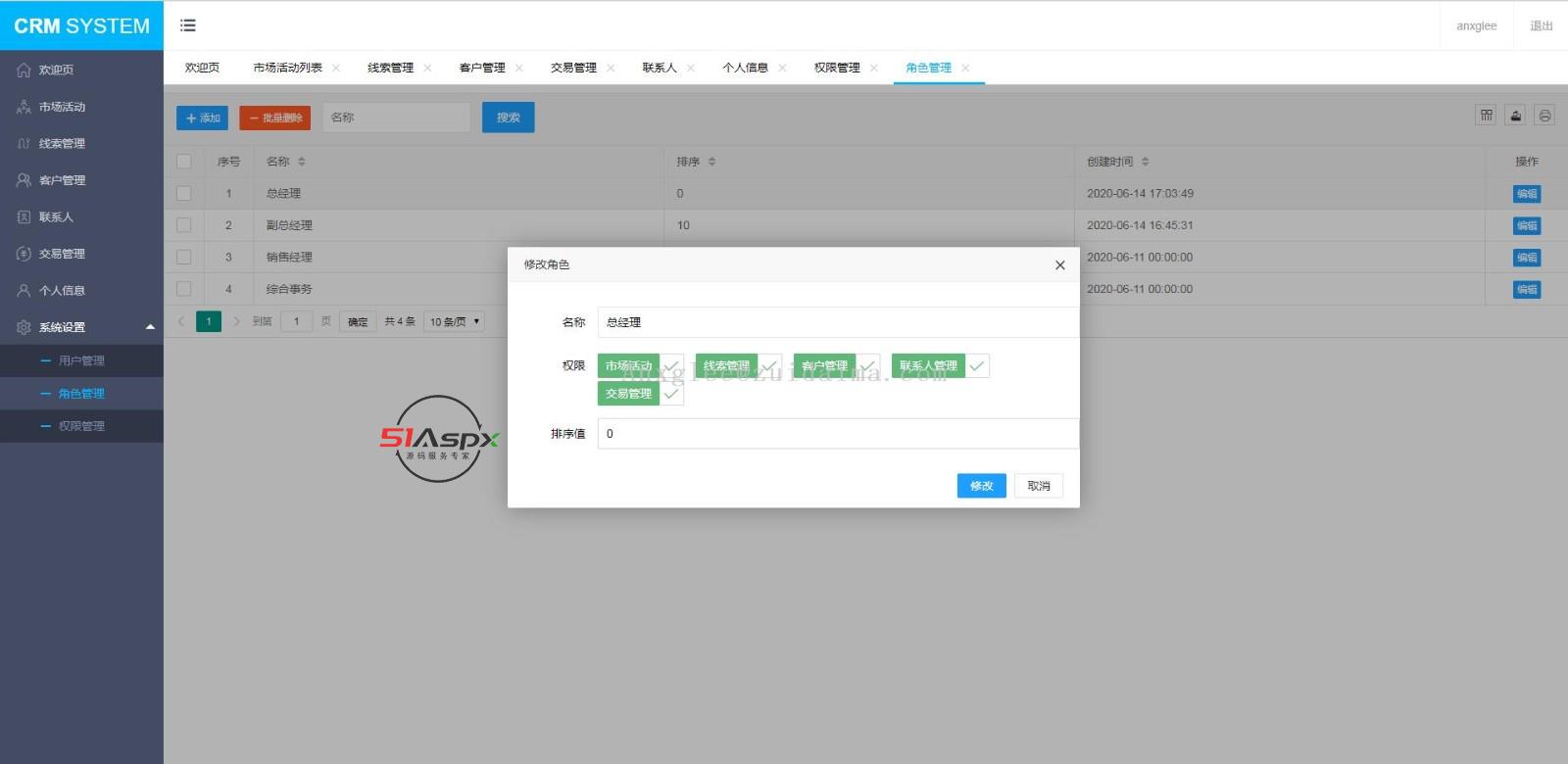Screen dimensions: 1568x764
Task: Click the blue 修改 button
Action: point(981,486)
